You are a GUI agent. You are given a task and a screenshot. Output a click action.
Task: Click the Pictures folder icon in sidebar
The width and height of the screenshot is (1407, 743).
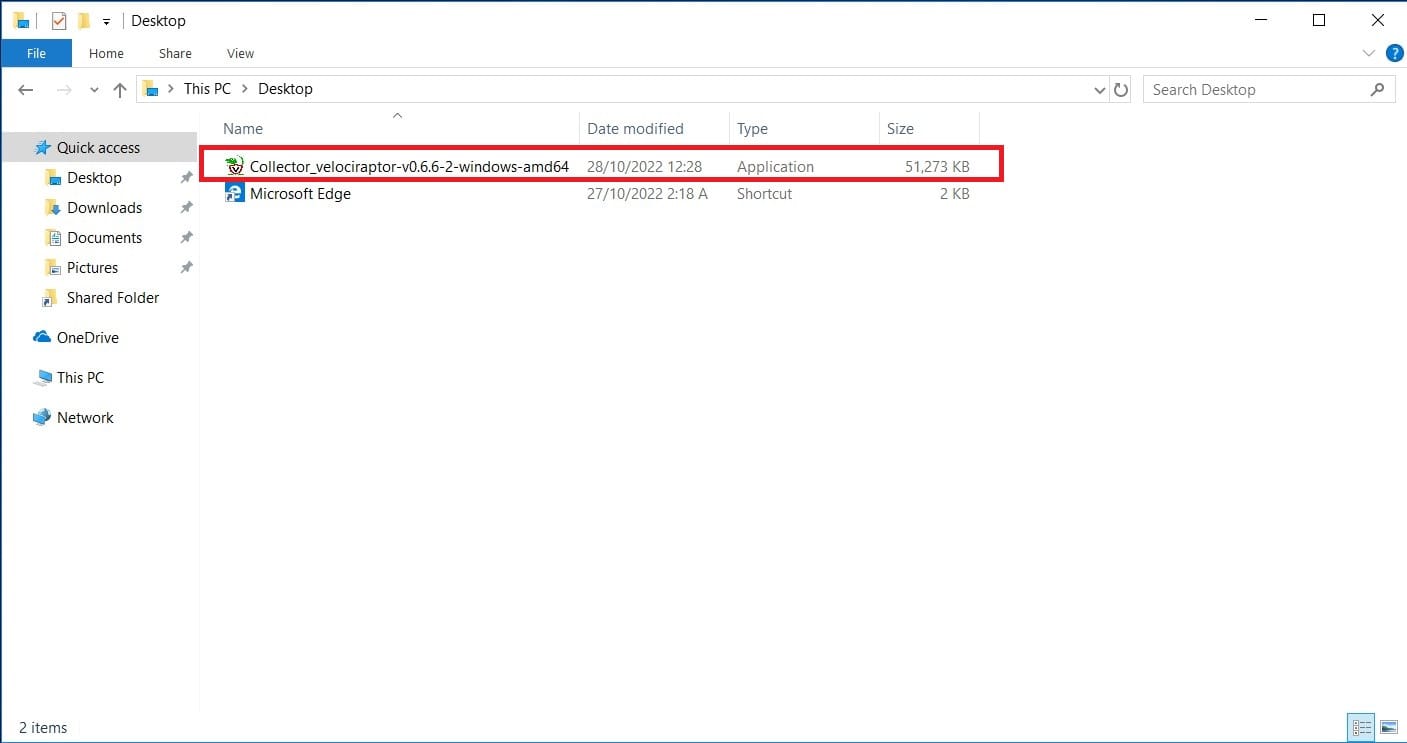click(x=53, y=267)
